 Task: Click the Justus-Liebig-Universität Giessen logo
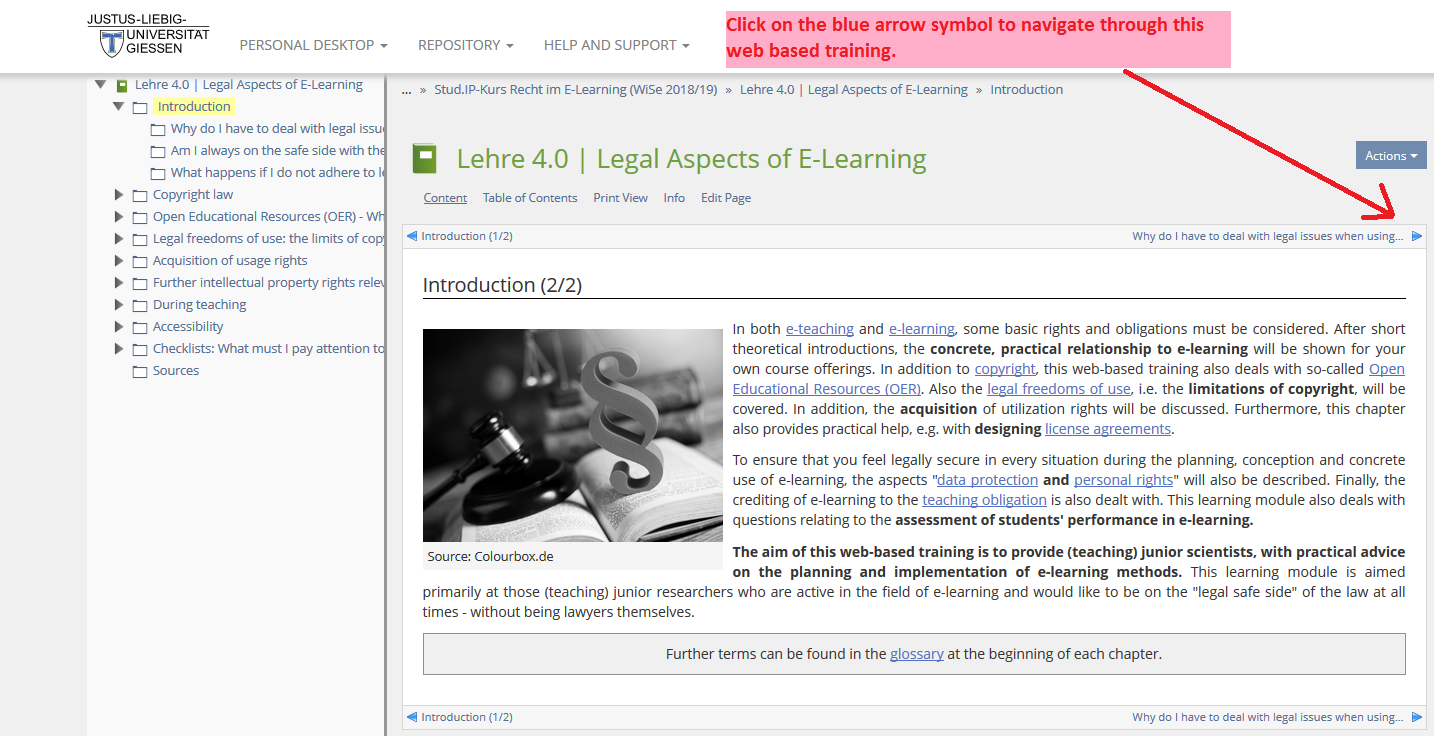148,36
